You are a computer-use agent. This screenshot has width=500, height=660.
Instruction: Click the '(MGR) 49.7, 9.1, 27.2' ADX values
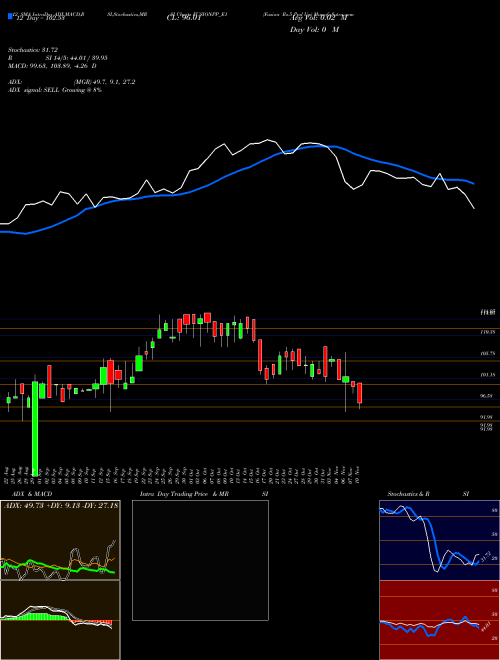[x=104, y=82]
